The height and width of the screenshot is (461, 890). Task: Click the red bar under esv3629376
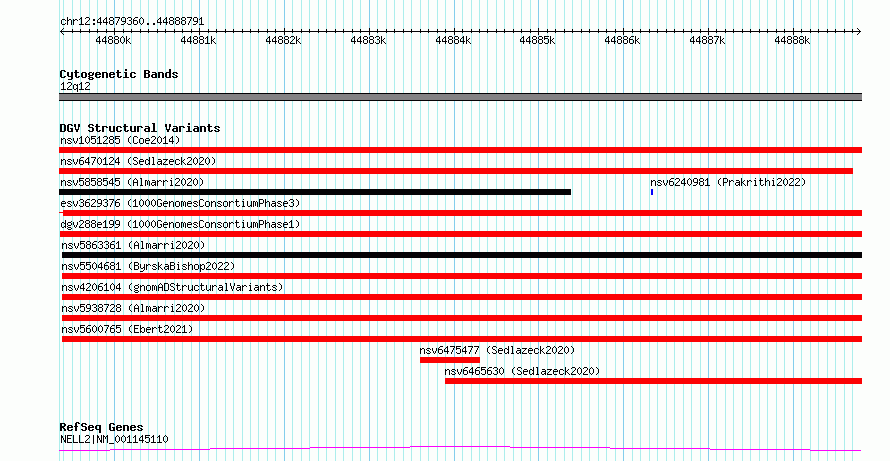tap(460, 213)
